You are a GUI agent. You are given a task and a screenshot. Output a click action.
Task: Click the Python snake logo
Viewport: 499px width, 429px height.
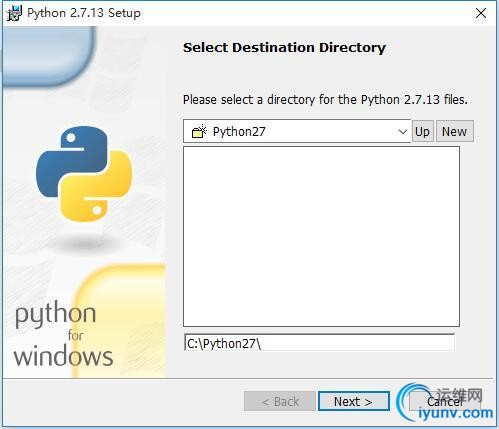click(x=84, y=174)
